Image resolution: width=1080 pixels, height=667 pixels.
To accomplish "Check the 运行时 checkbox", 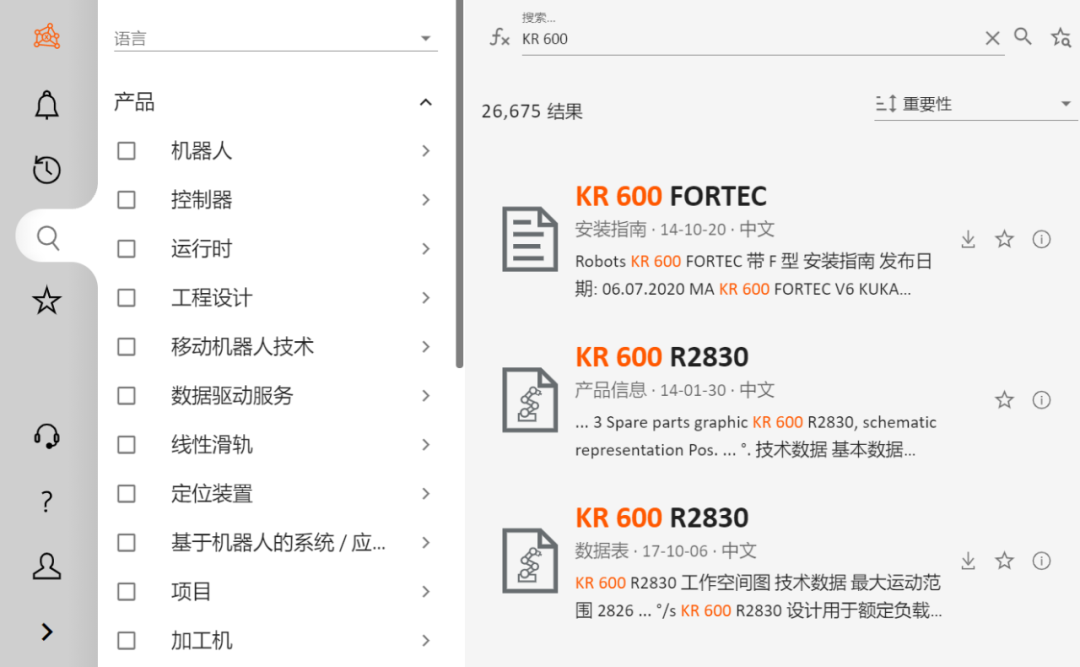I will tap(126, 249).
